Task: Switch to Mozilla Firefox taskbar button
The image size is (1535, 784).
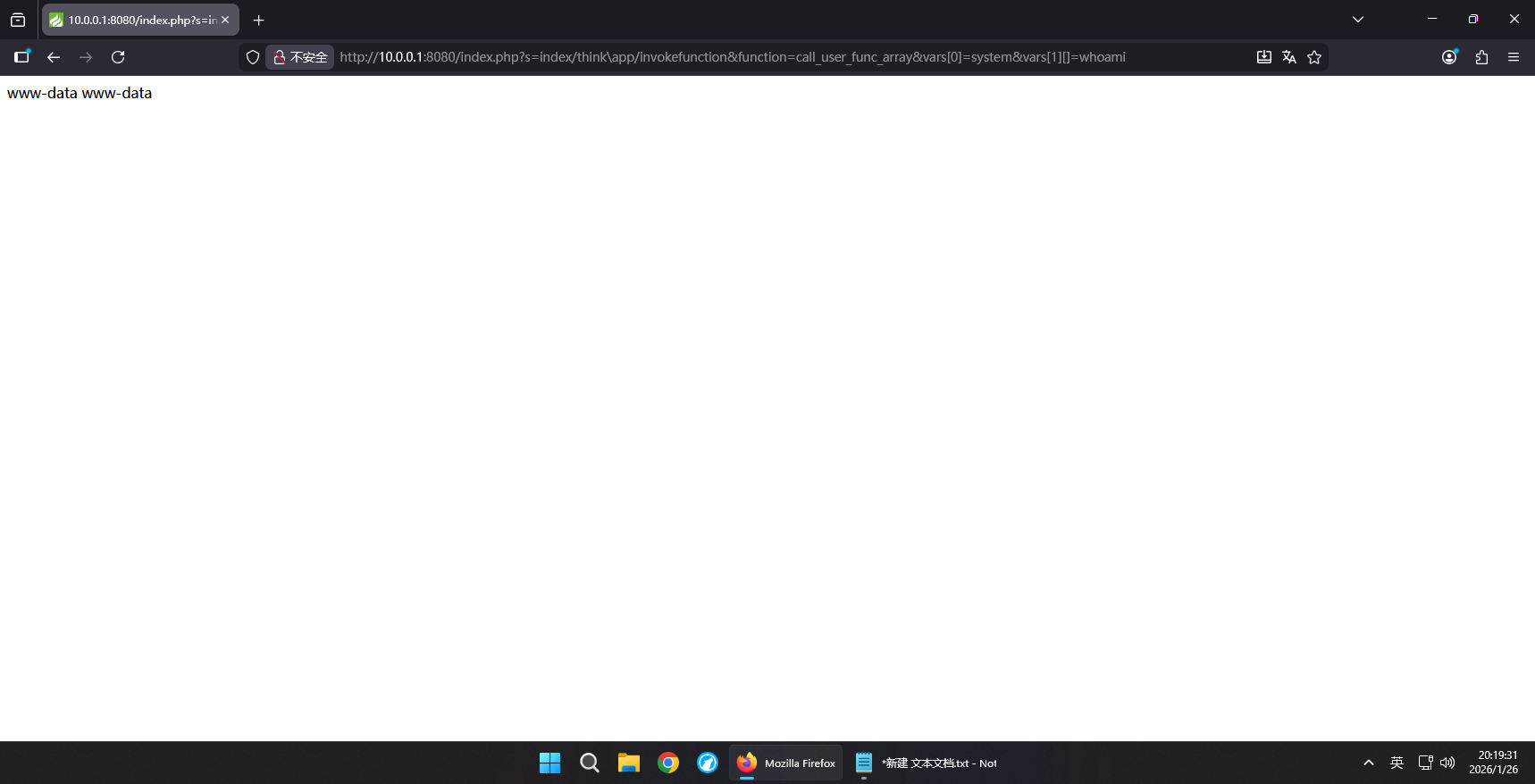Action: click(786, 763)
